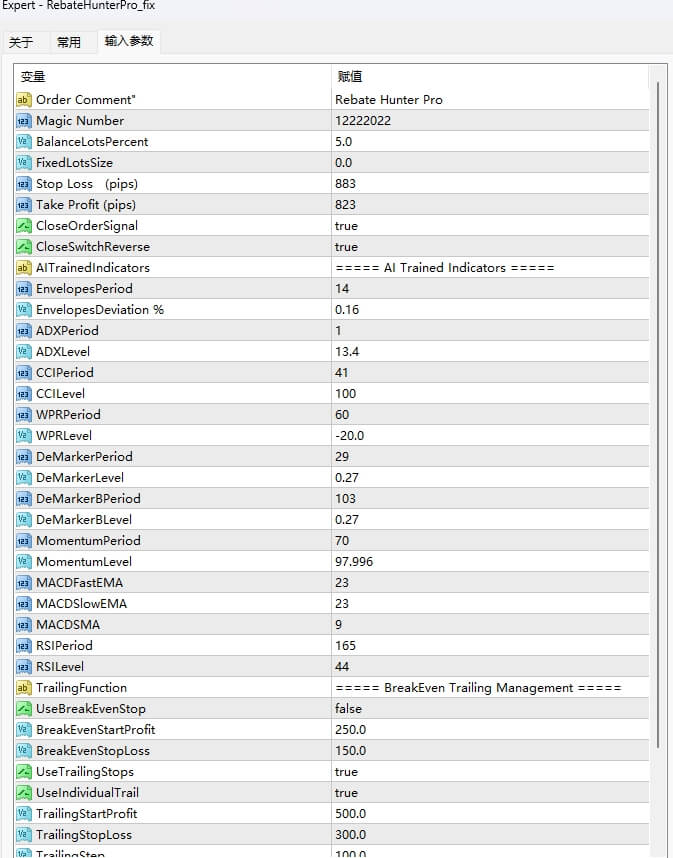This screenshot has width=673, height=858.
Task: Select the RSIPeriod value 165
Action: pos(345,646)
